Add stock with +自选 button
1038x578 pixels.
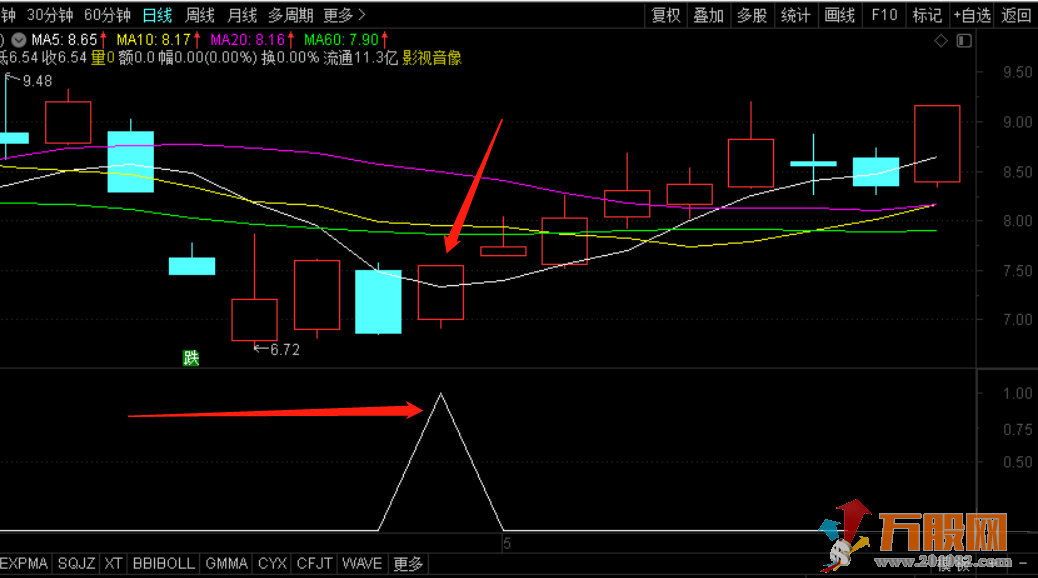(x=972, y=15)
